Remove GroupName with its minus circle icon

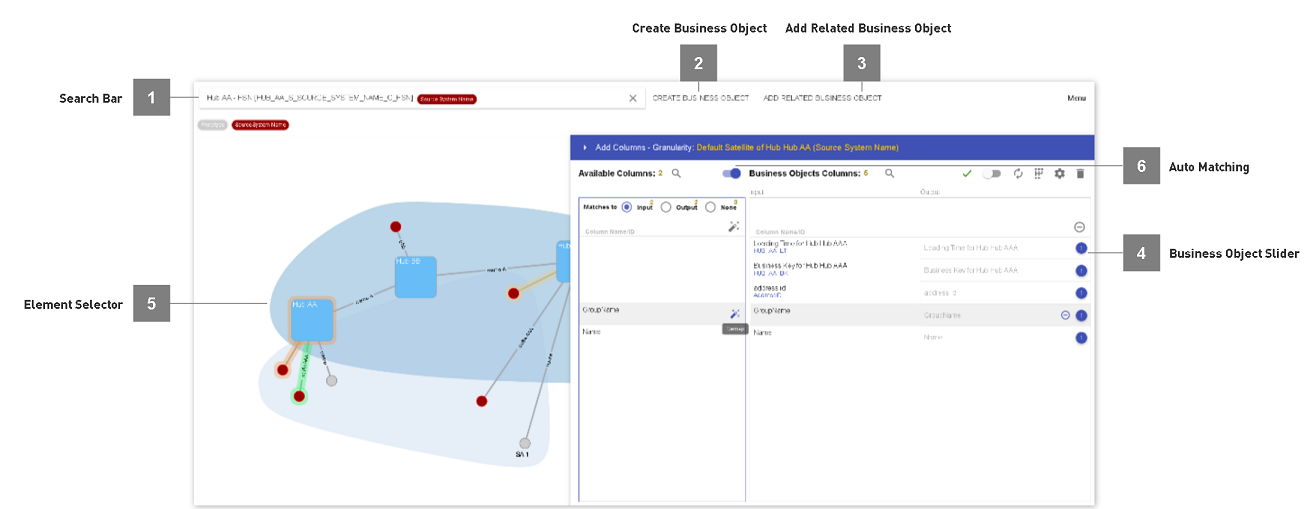click(x=1065, y=315)
